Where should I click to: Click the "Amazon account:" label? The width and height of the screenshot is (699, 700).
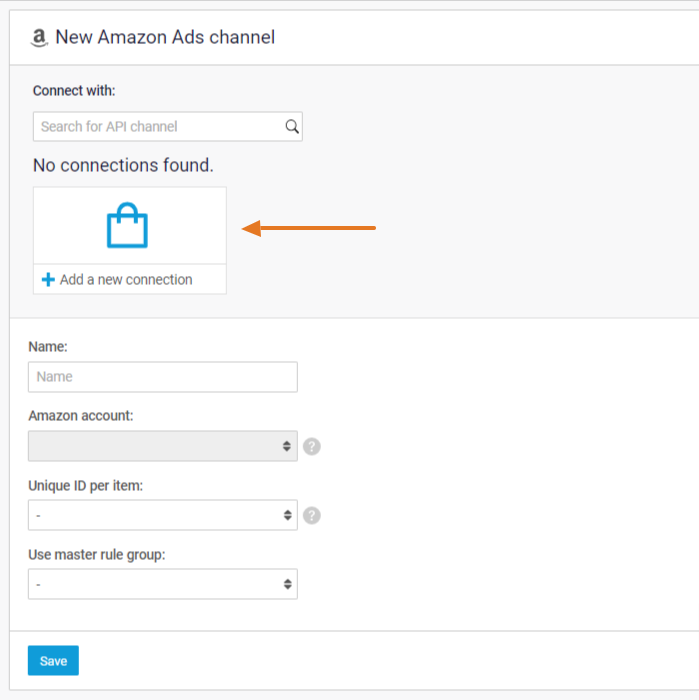(80, 416)
